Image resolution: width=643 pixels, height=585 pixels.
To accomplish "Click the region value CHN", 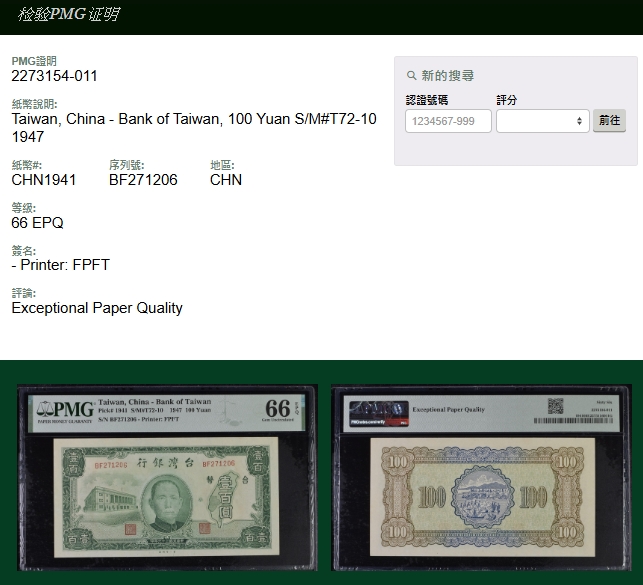I will (226, 180).
